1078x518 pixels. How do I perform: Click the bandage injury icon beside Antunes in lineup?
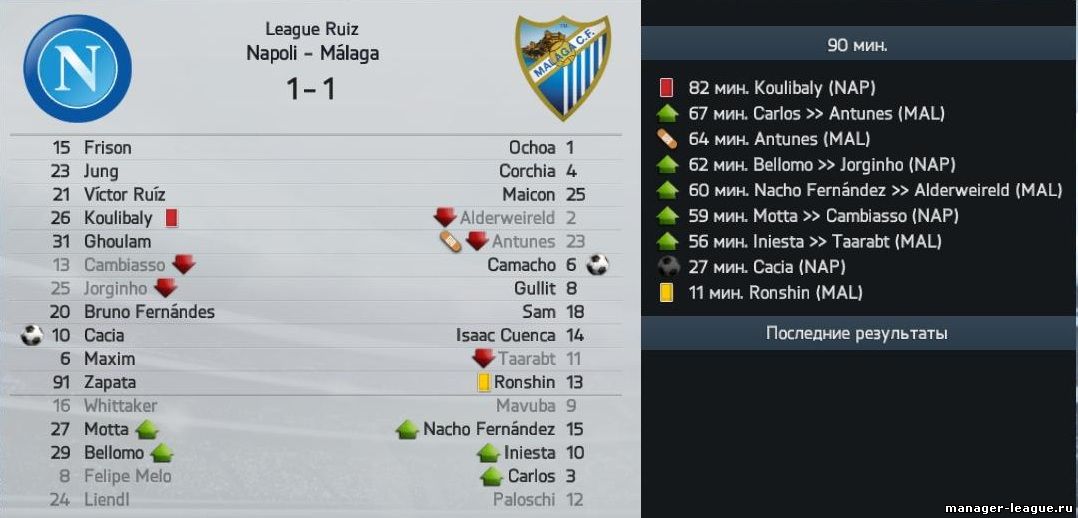[450, 241]
